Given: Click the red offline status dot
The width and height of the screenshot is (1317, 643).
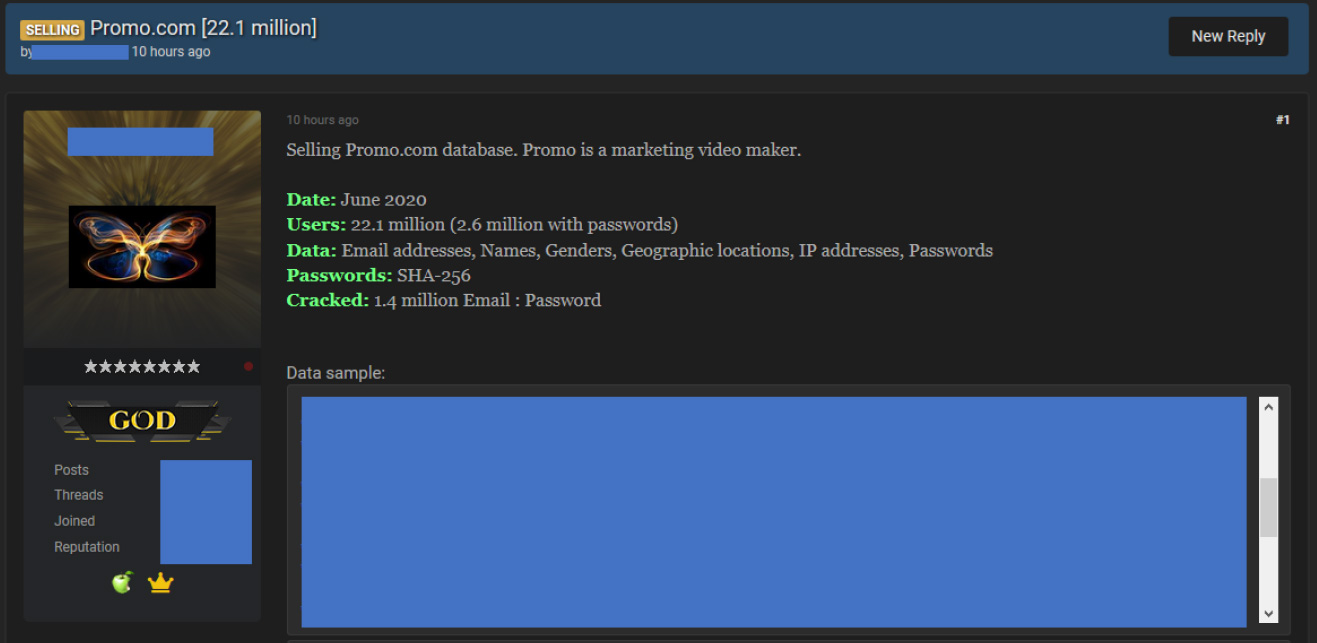Looking at the screenshot, I should [248, 367].
